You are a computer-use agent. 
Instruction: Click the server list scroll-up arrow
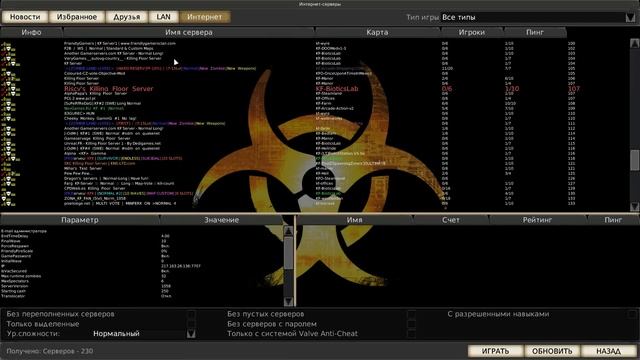coord(635,44)
